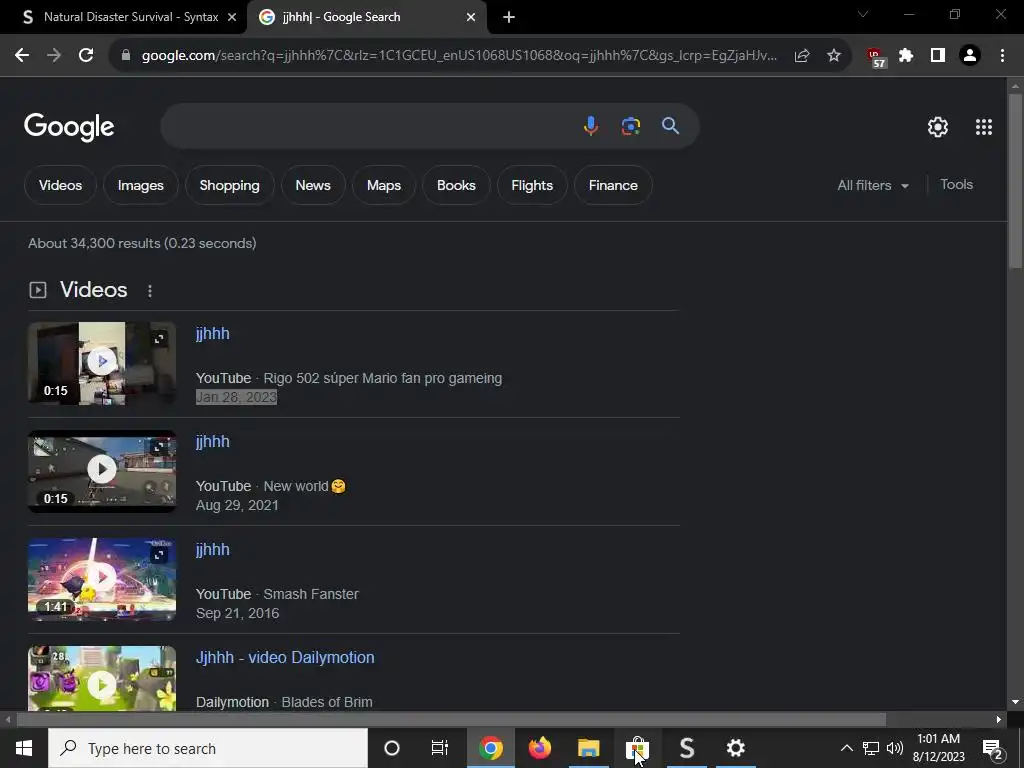Open the clock showing 1:01 AM
Viewport: 1024px width, 768px height.
938,748
